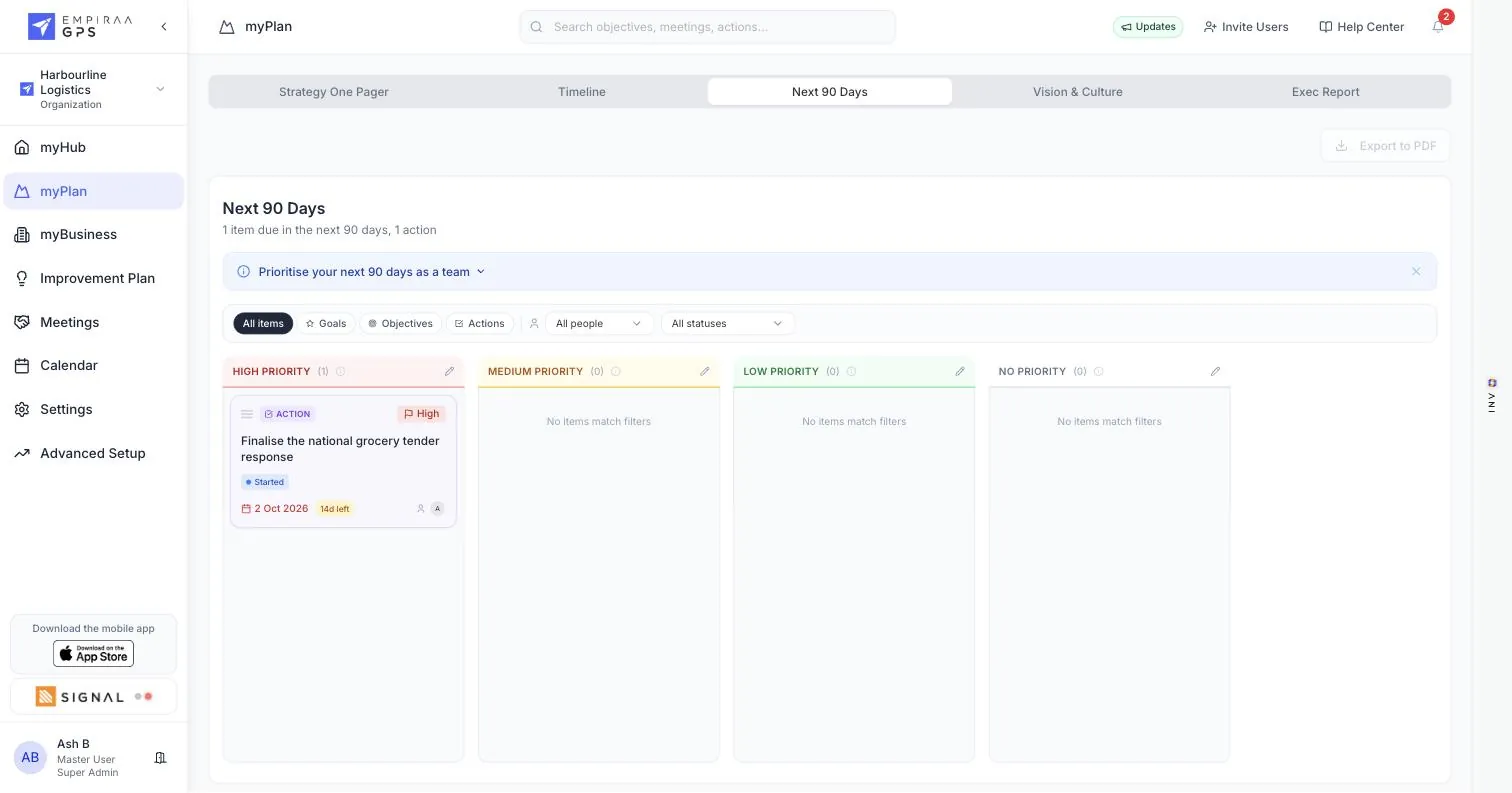Click the App Store download badge
This screenshot has width=1512, height=793.
point(93,654)
